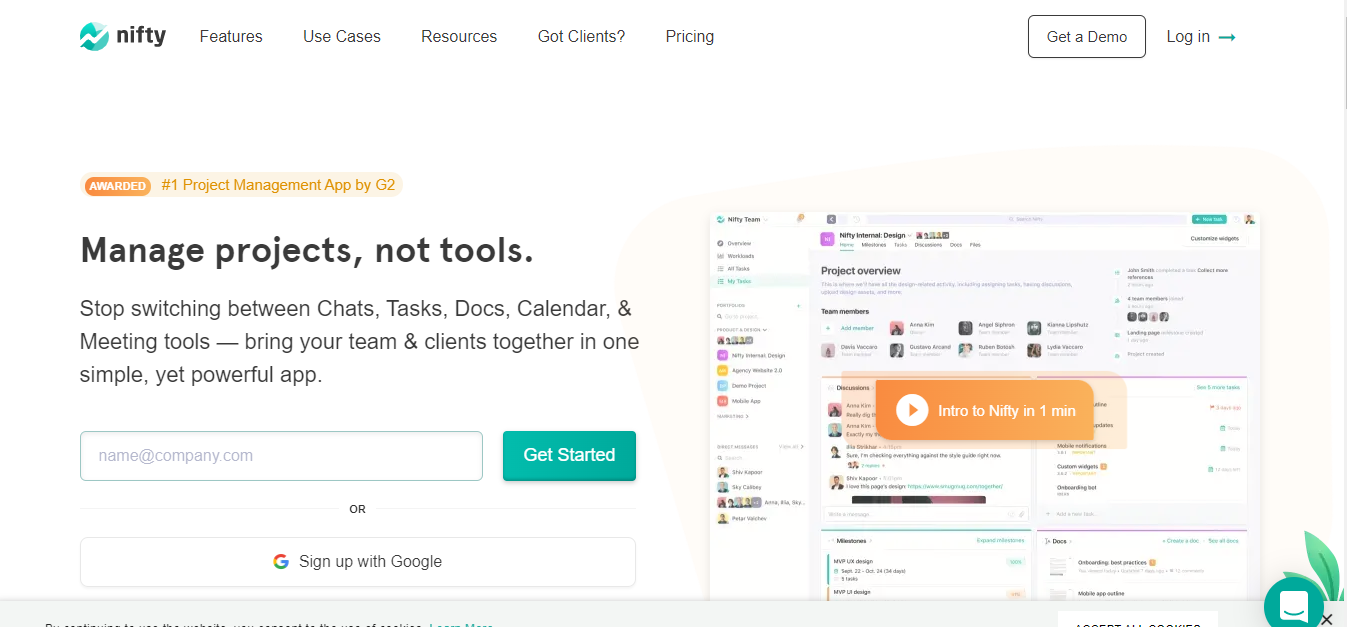Click the Log in link
Viewport: 1347px width, 627px height.
click(x=1201, y=37)
